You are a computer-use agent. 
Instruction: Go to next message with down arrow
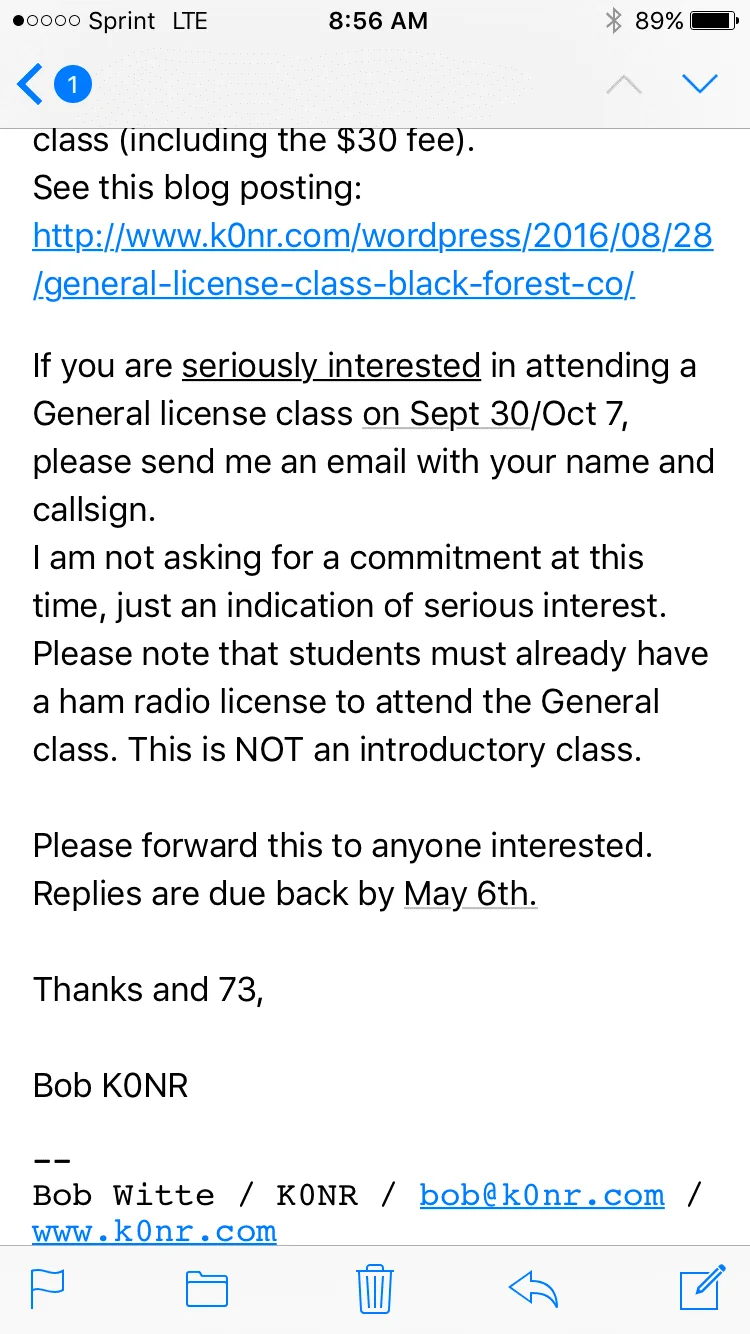[700, 84]
